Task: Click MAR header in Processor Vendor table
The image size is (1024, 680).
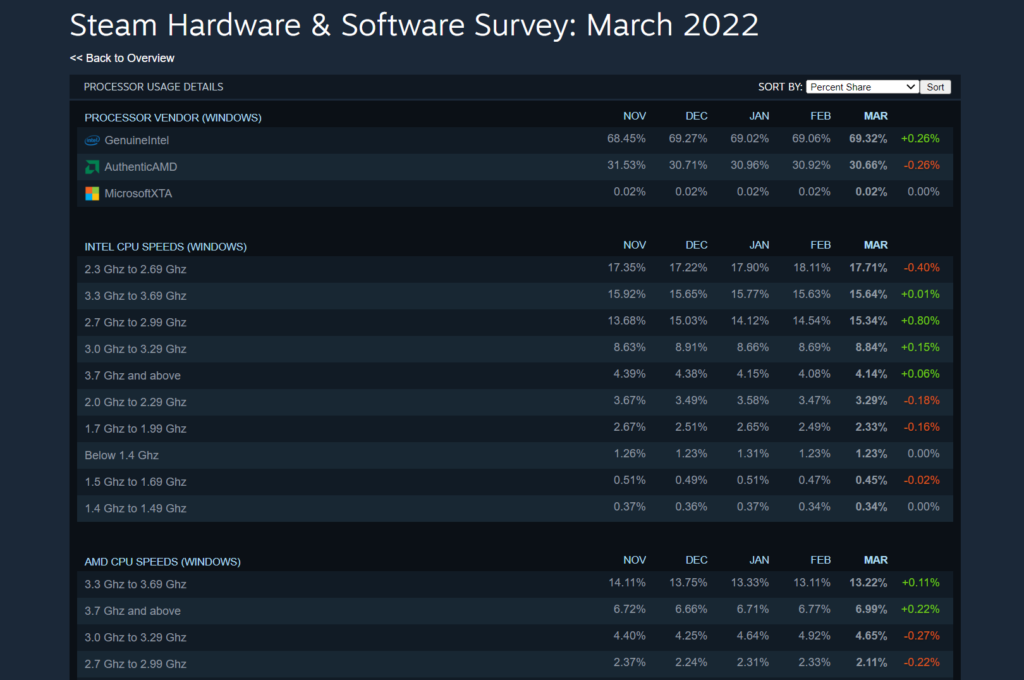Action: 876,116
